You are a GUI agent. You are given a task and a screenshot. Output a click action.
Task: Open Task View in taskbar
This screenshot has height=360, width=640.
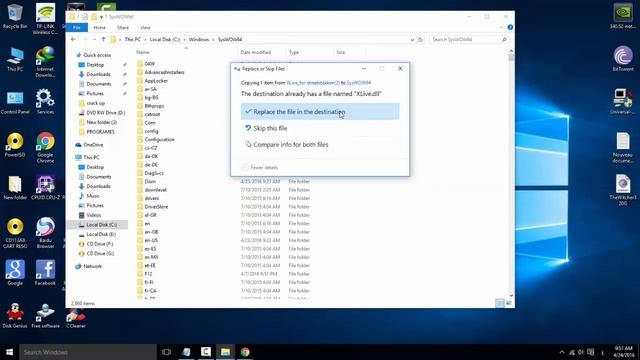[x=166, y=352]
